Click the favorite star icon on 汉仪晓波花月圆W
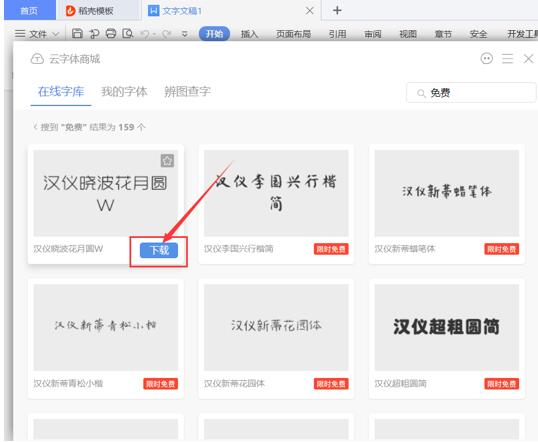The width and height of the screenshot is (538, 442). pyautogui.click(x=167, y=161)
